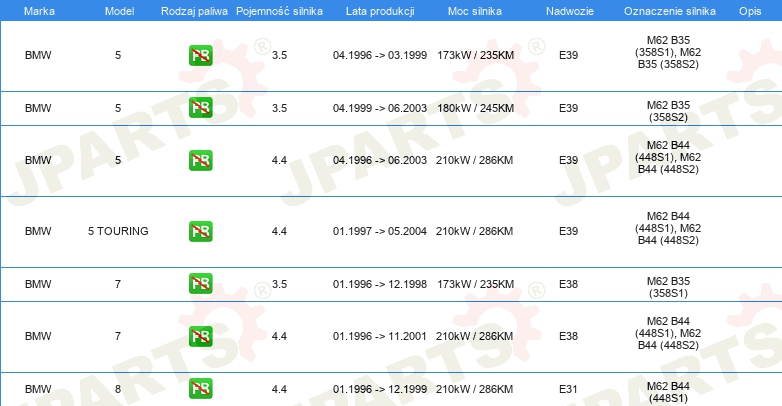782x406 pixels.
Task: Click the 5 TOURING model cell
Action: tap(118, 231)
